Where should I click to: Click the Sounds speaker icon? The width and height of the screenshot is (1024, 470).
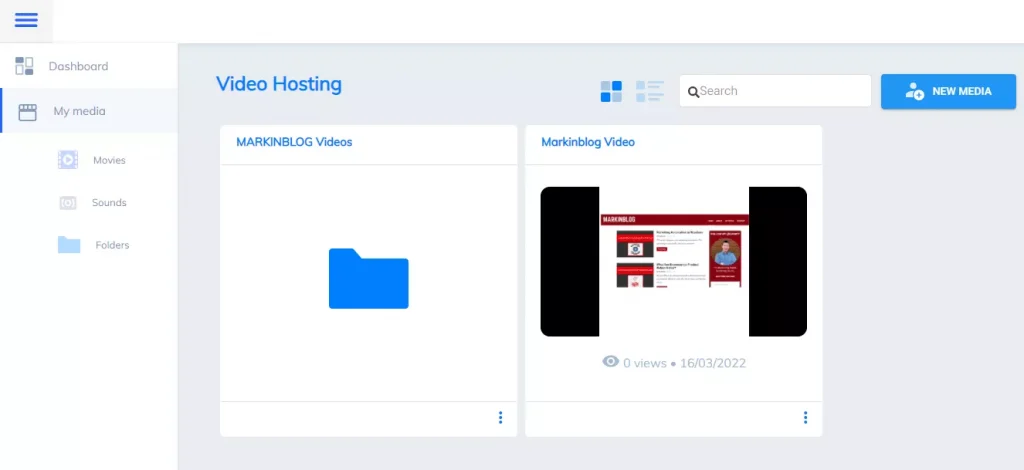[68, 202]
